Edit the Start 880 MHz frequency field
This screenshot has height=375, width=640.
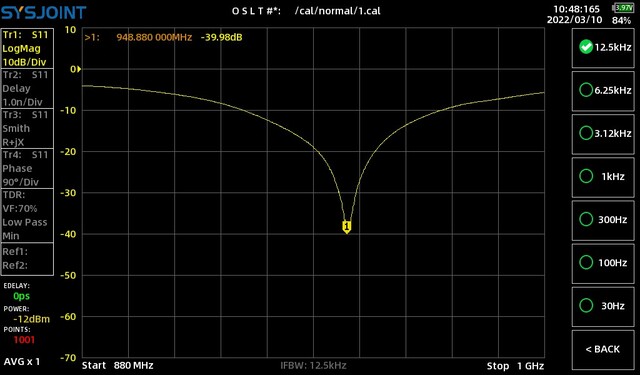[x=118, y=365]
